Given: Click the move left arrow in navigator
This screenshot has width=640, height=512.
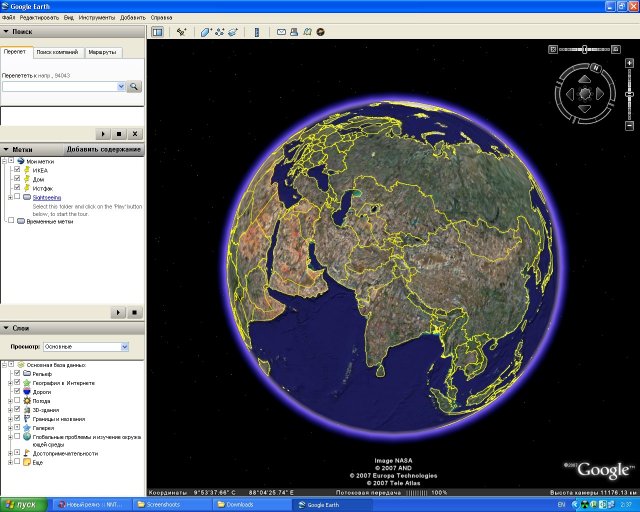Looking at the screenshot, I should 570,94.
